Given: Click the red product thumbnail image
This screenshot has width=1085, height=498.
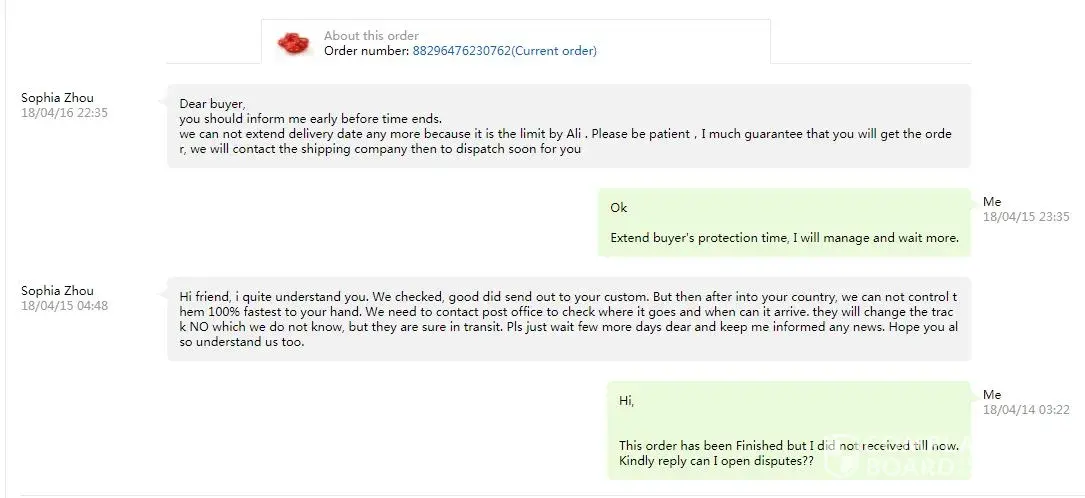Looking at the screenshot, I should pos(293,43).
